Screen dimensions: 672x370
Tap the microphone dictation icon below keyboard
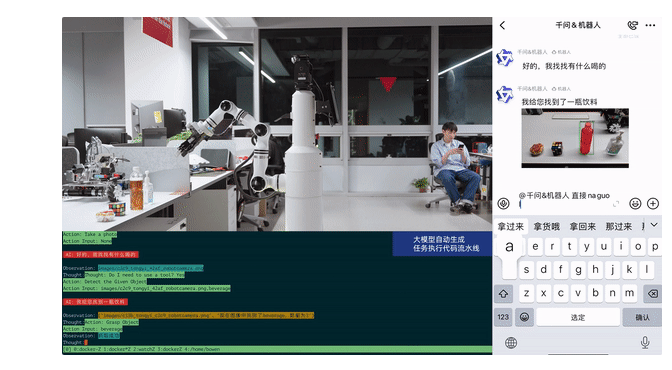645,342
